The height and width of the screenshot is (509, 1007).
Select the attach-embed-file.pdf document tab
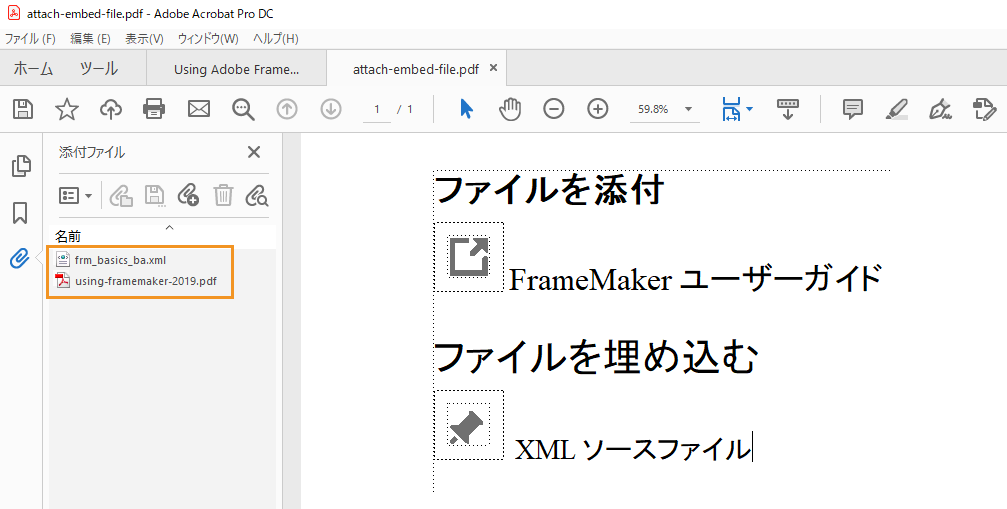(x=416, y=69)
